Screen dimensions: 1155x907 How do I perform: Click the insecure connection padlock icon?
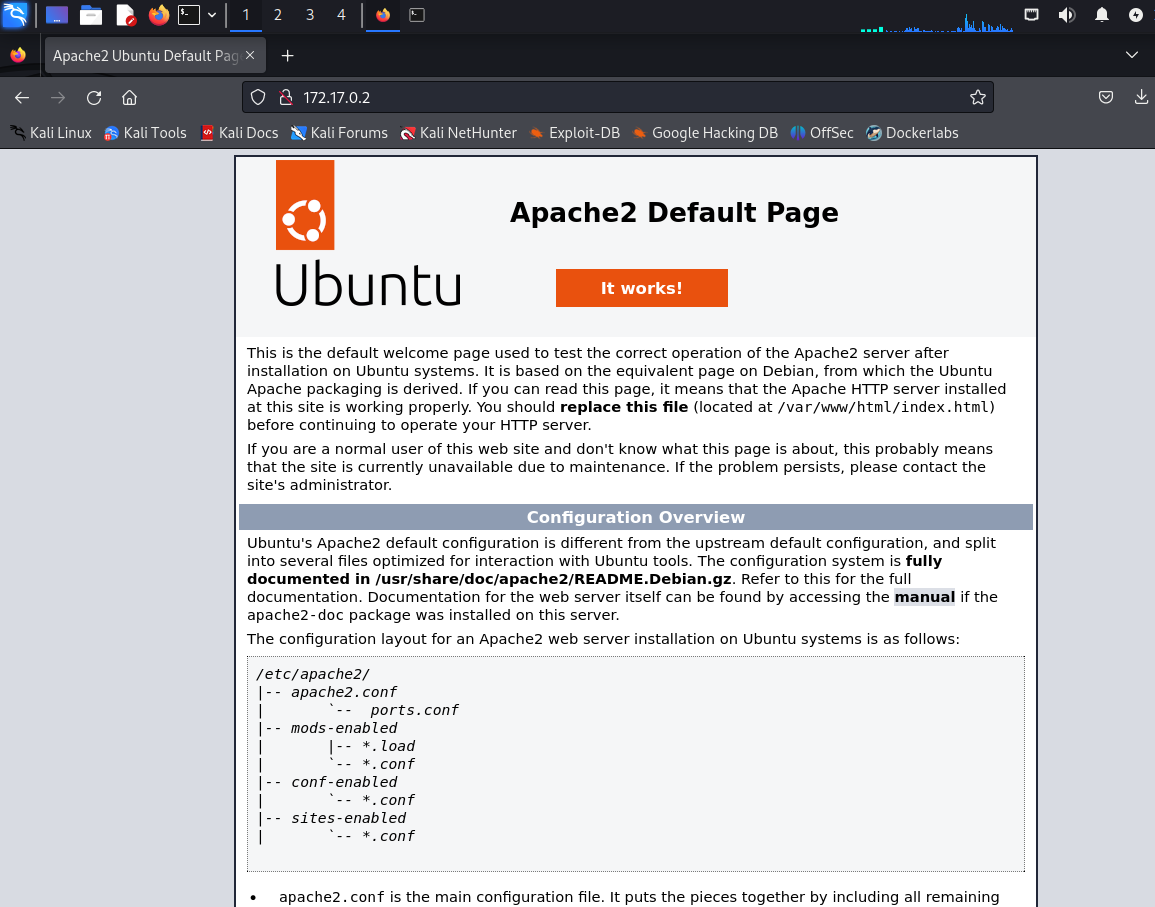tap(286, 97)
